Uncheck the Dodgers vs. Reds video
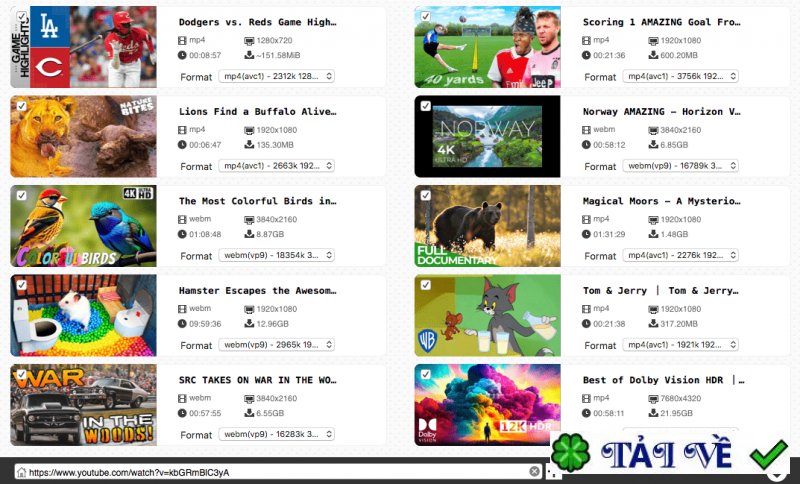The width and height of the screenshot is (800, 484). 21,16
